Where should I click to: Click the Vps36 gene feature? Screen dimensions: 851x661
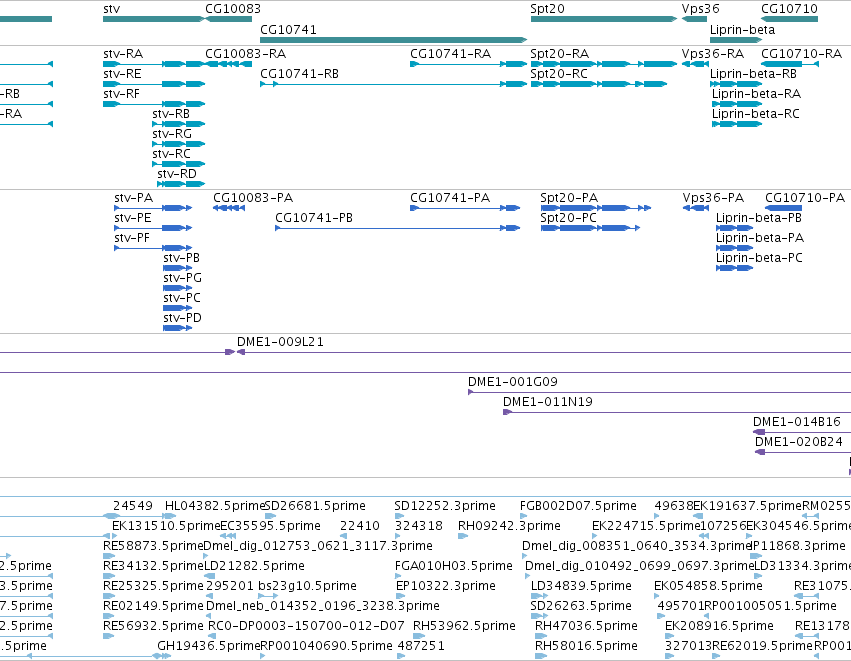coord(694,19)
